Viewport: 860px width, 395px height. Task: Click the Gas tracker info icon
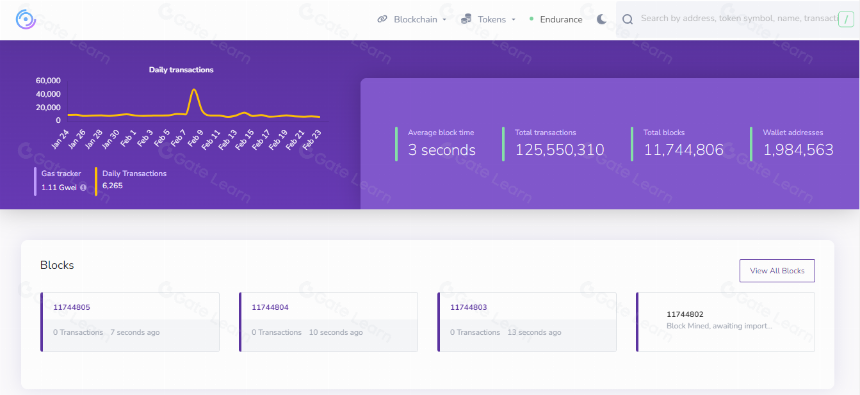point(83,187)
